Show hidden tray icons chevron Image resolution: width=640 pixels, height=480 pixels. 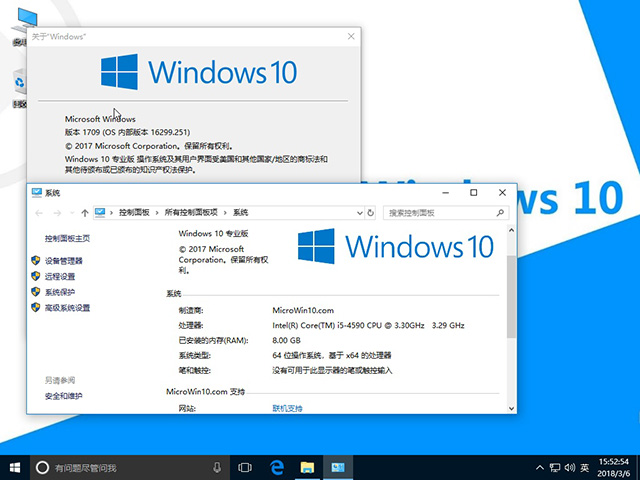point(540,468)
